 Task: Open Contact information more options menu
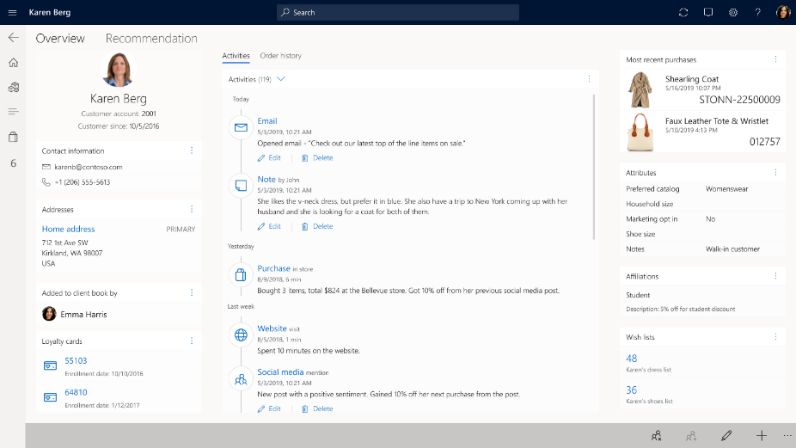[191, 150]
